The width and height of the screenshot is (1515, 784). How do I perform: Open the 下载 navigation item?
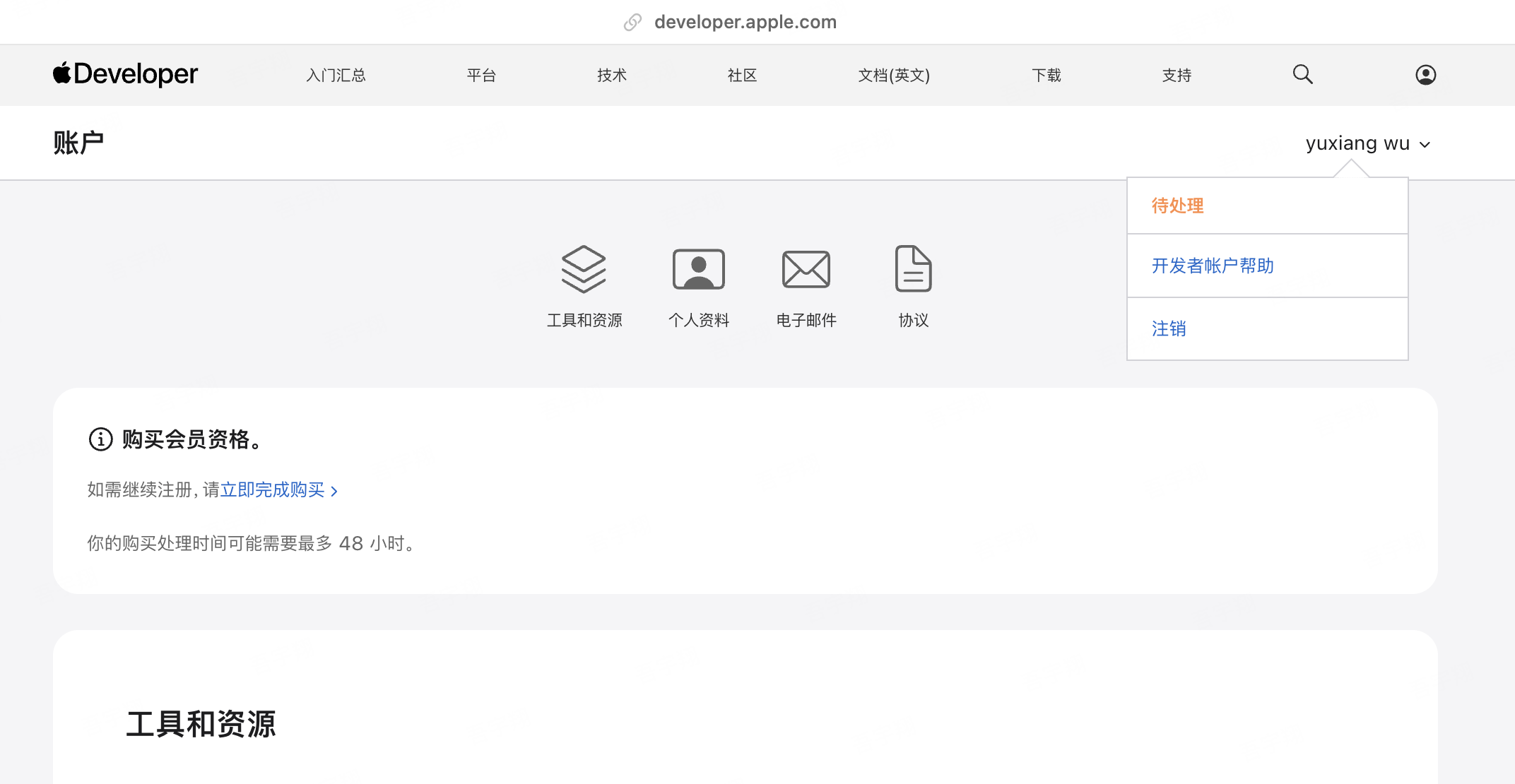coord(1046,75)
